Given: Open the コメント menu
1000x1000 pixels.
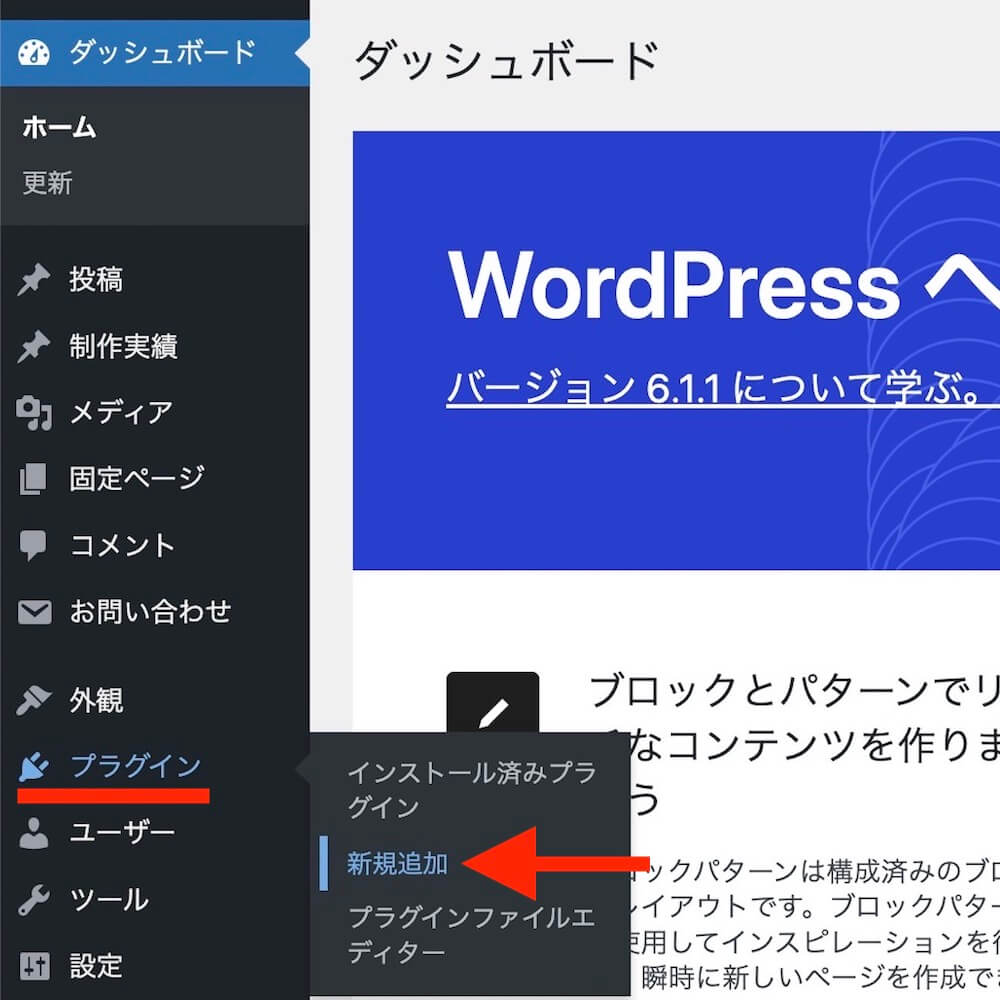Looking at the screenshot, I should (x=155, y=546).
